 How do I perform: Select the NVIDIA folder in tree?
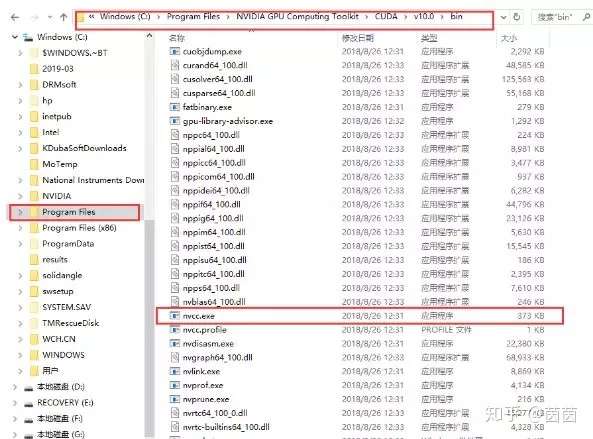57,196
